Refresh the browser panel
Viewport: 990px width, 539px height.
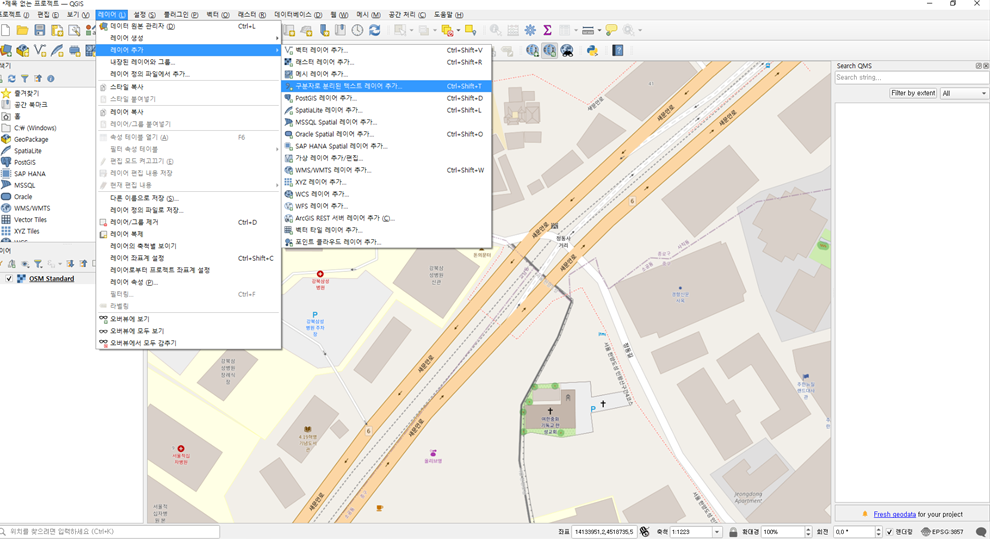click(x=11, y=79)
